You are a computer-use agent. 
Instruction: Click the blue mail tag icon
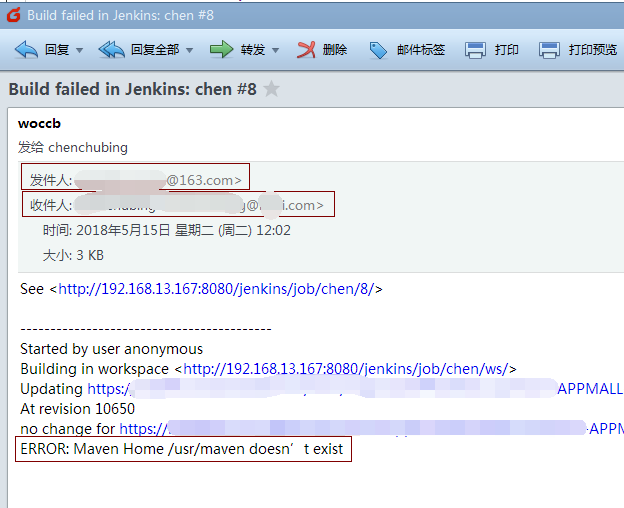378,51
